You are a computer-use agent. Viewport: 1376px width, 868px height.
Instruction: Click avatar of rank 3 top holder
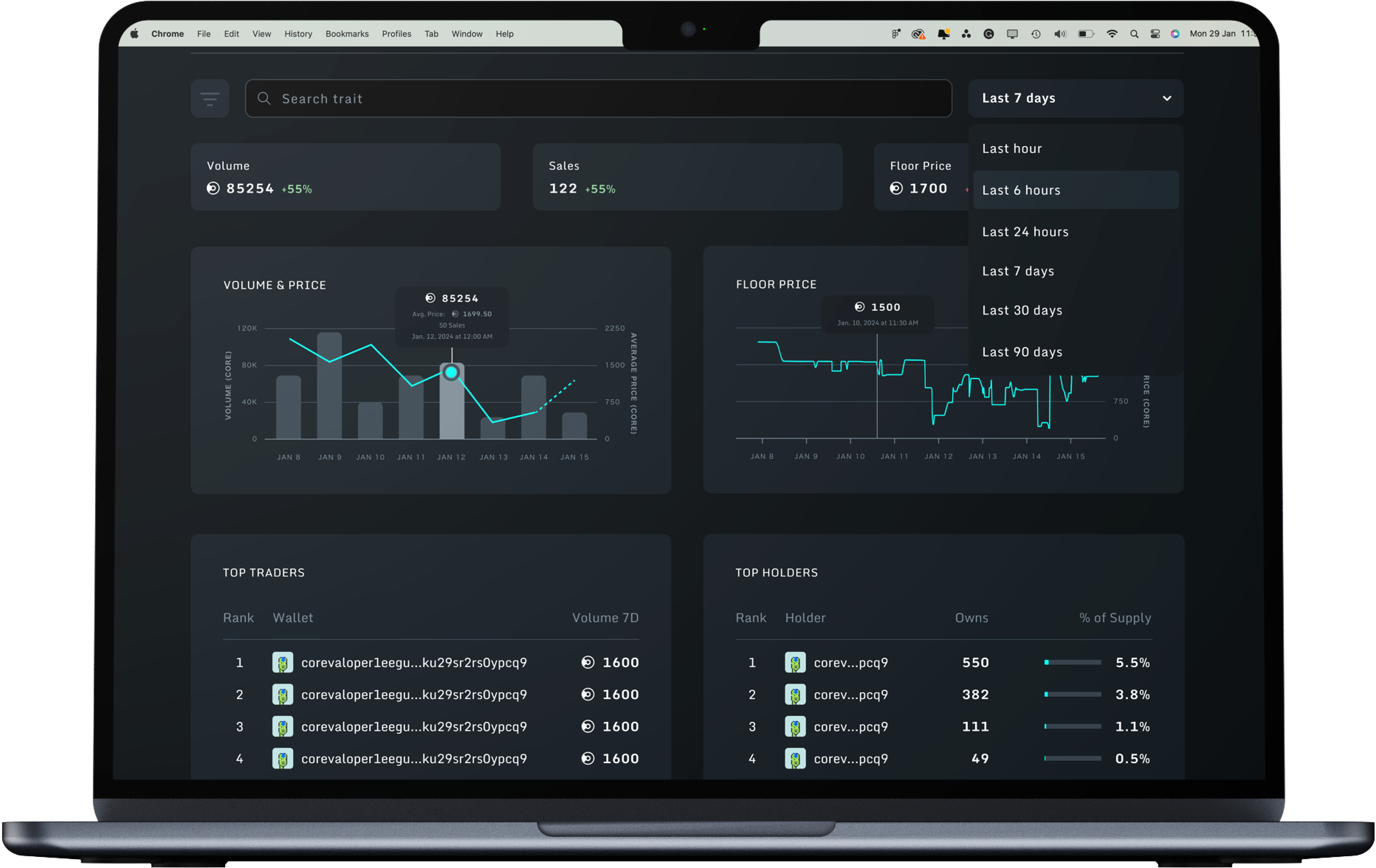coord(795,726)
